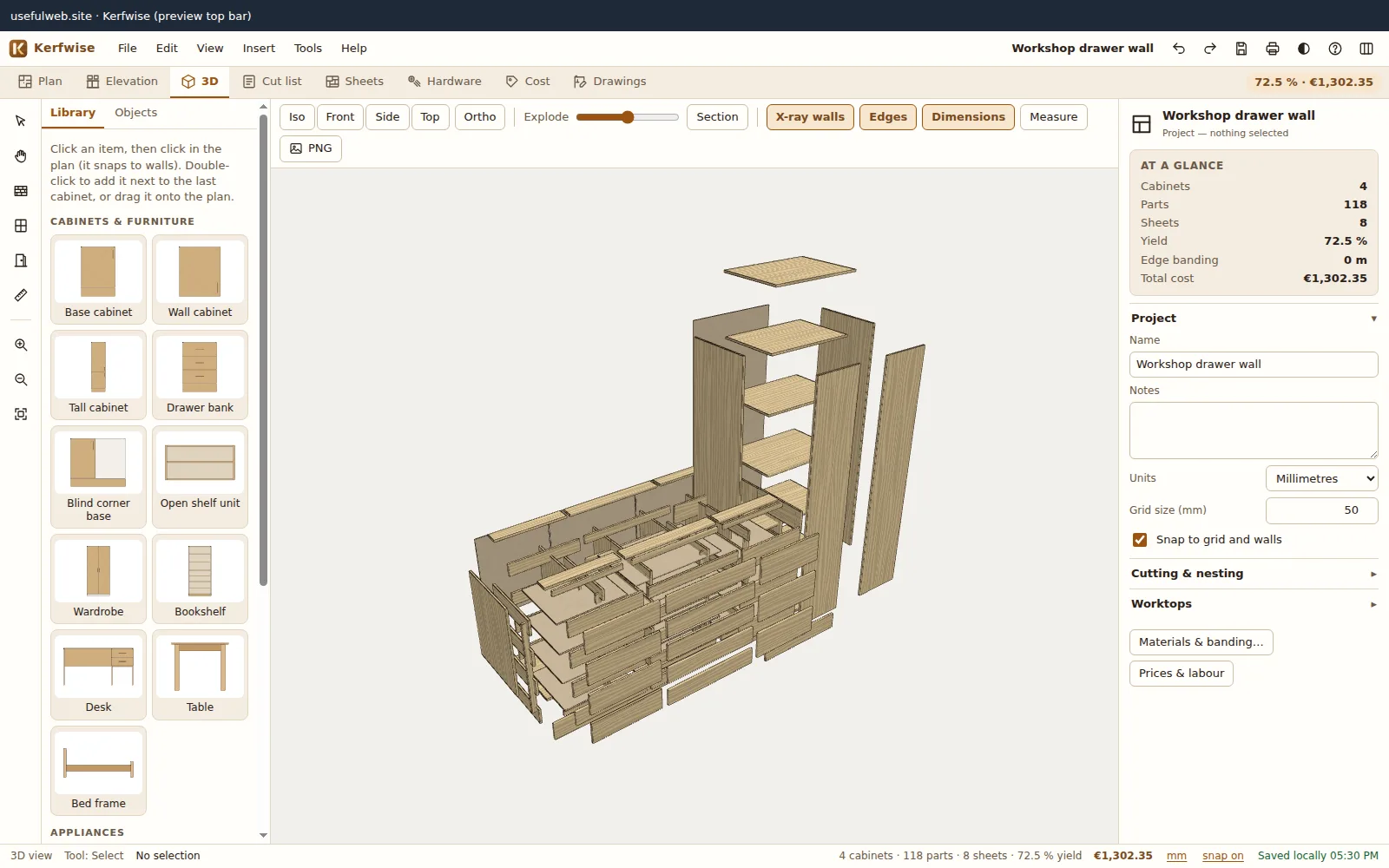The height and width of the screenshot is (868, 1389).
Task: Export view with PNG button
Action: 311,148
